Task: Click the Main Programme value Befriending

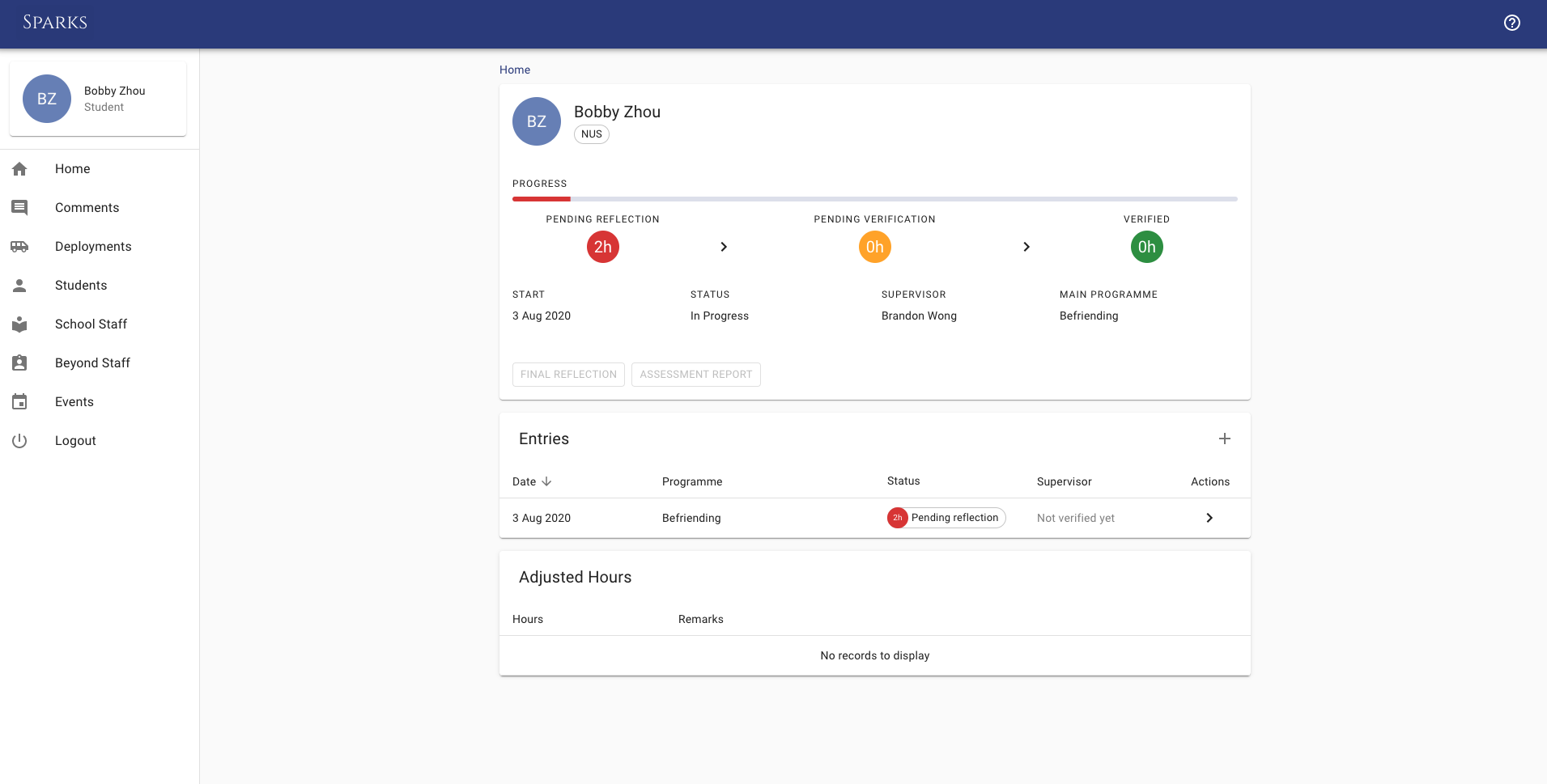Action: pos(1089,316)
